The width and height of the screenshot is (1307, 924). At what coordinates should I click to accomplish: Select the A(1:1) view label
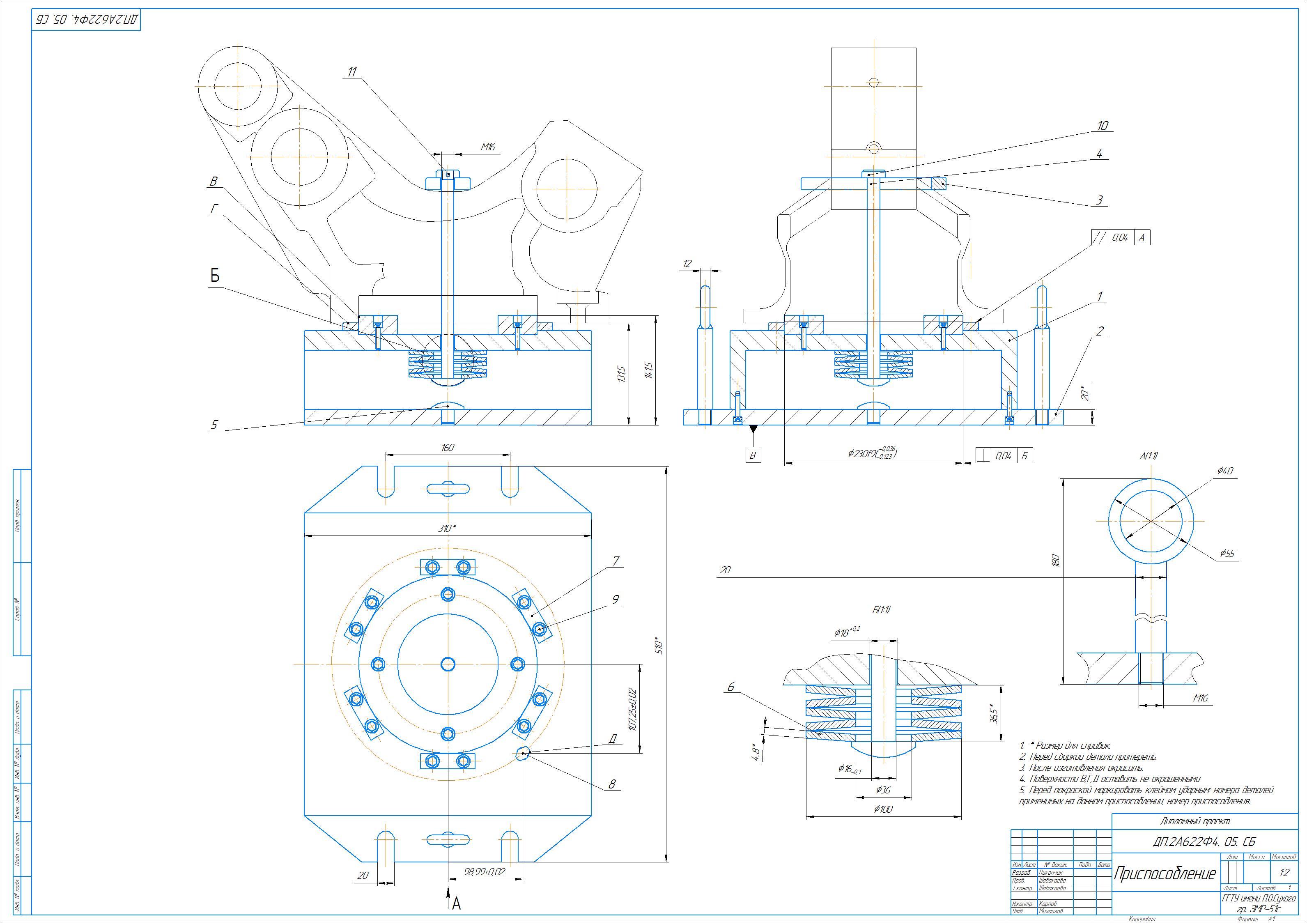pos(1148,455)
